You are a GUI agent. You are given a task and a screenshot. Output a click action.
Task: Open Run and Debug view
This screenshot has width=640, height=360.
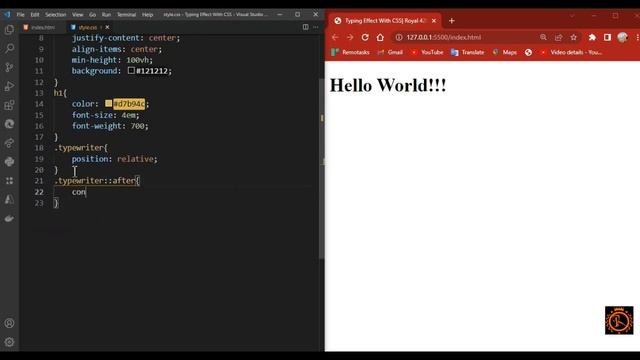[x=9, y=86]
